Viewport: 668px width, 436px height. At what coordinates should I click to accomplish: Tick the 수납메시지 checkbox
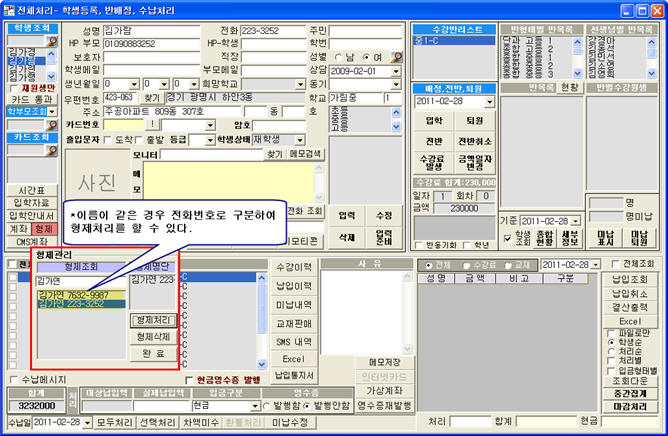[x=12, y=381]
